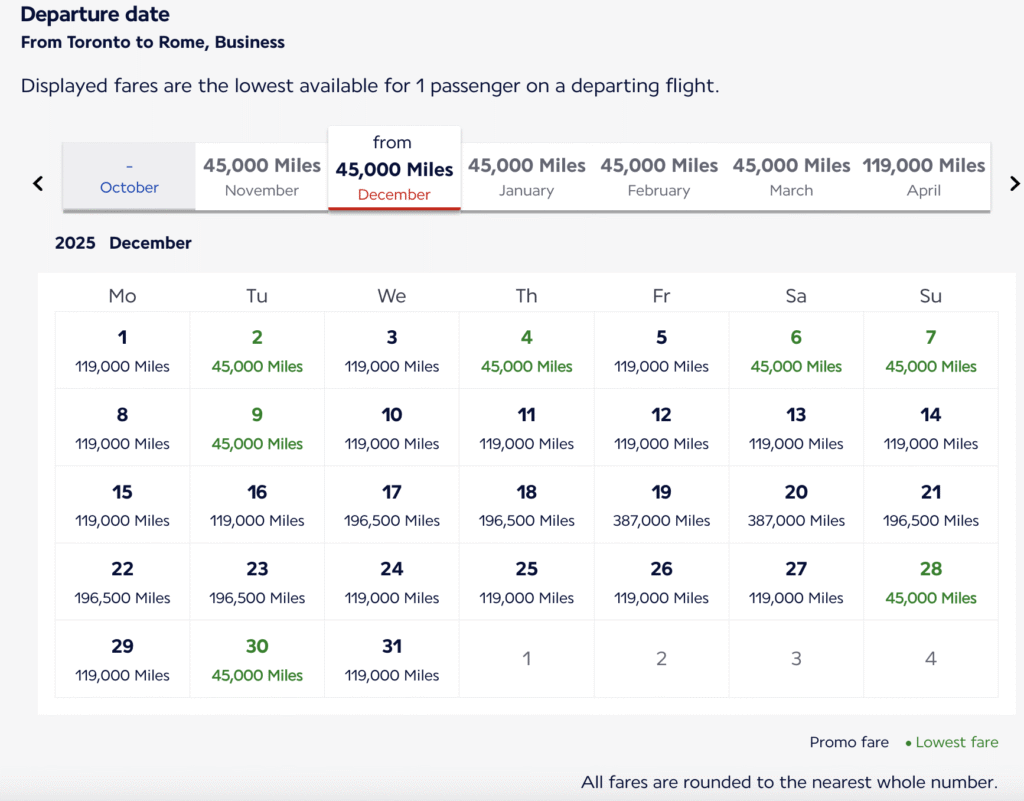1024x801 pixels.
Task: Select the November 45,000 Miles tab
Action: [262, 176]
